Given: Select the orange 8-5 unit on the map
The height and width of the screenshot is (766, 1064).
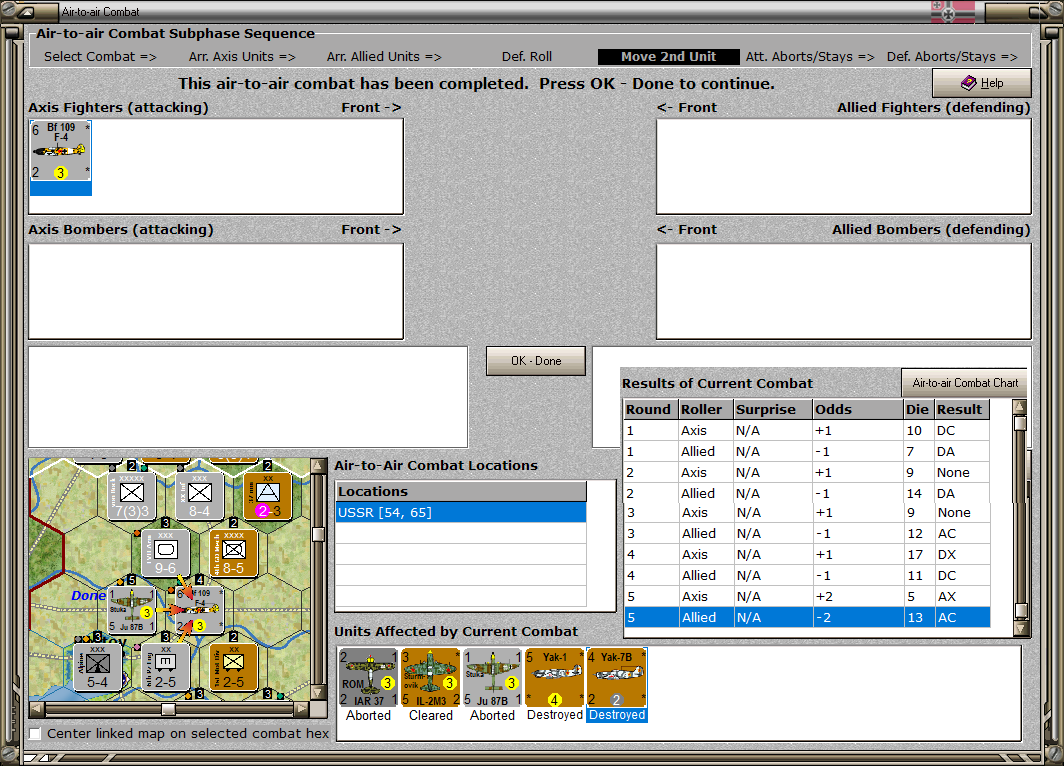Looking at the screenshot, I should [x=233, y=553].
